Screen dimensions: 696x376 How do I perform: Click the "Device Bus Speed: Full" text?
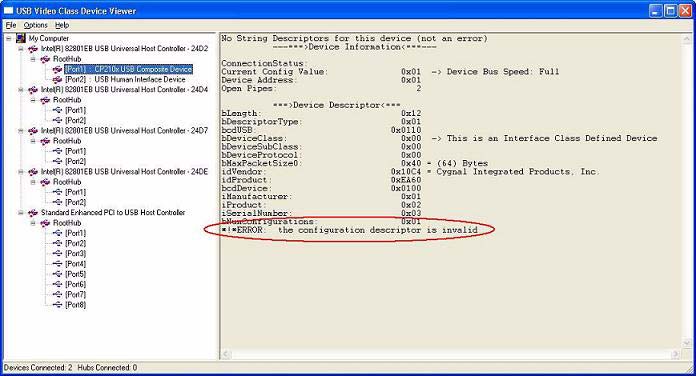point(503,72)
